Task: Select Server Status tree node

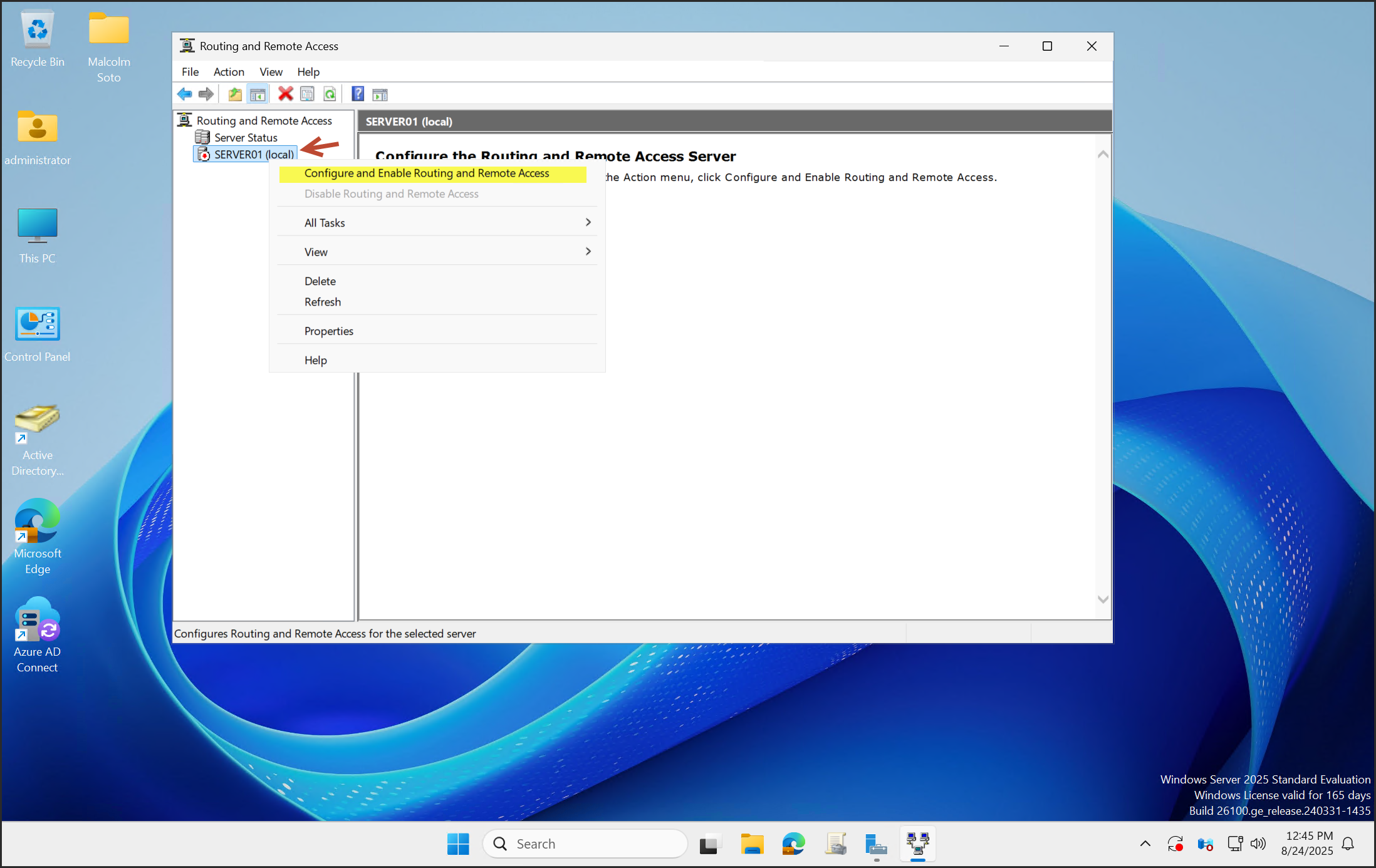Action: click(246, 138)
